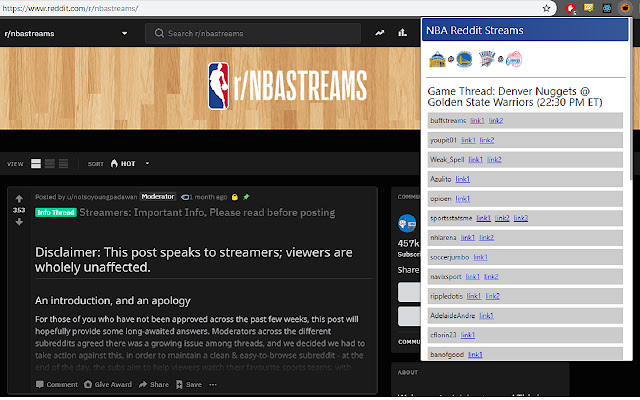This screenshot has height=400, width=640.
Task: Click the NBA logo in the banner
Action: [218, 86]
